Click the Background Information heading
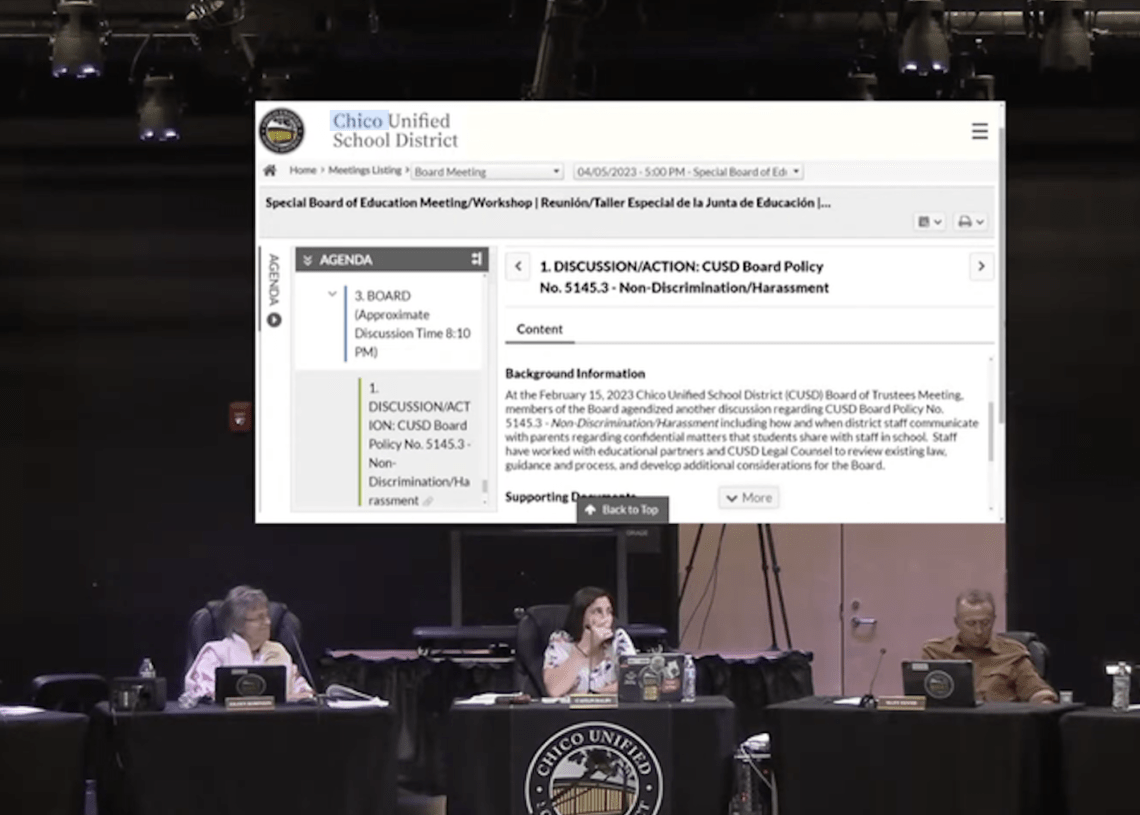The image size is (1140, 815). [575, 374]
